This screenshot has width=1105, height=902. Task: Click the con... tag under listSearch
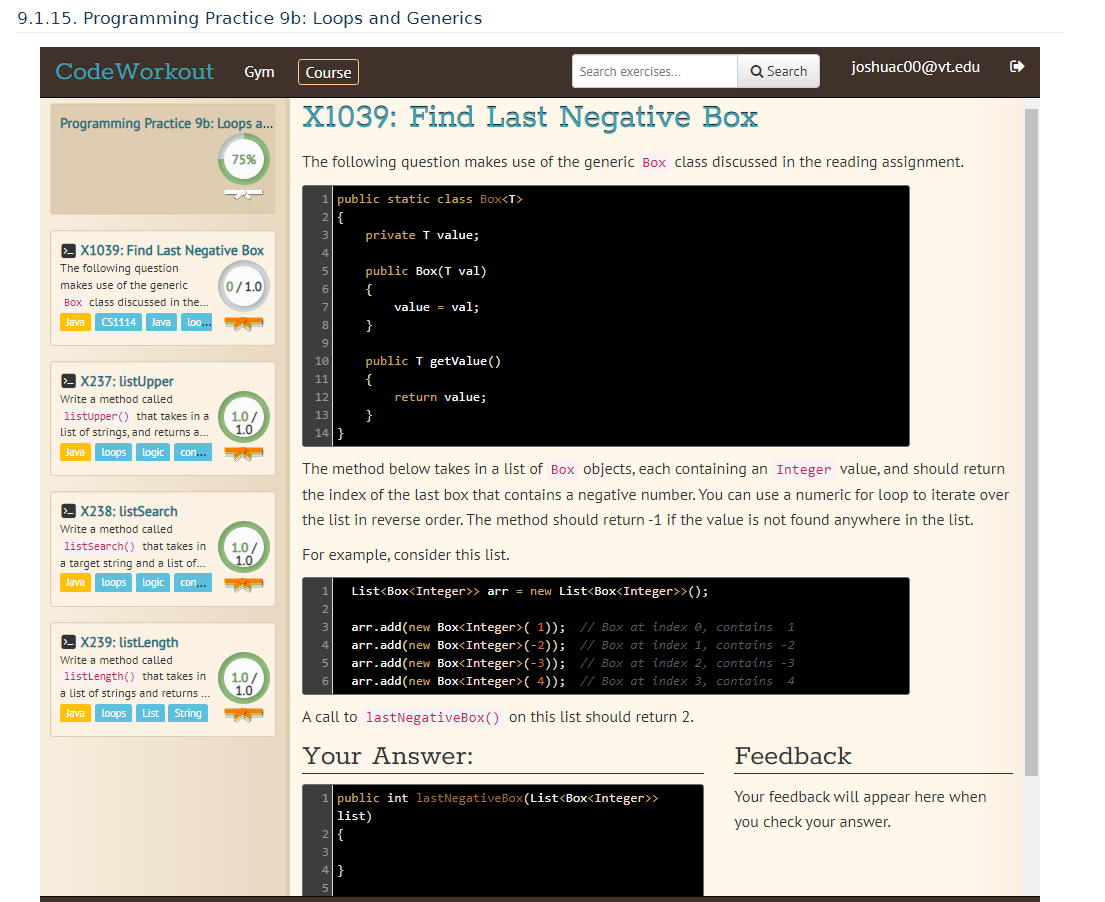[x=193, y=583]
